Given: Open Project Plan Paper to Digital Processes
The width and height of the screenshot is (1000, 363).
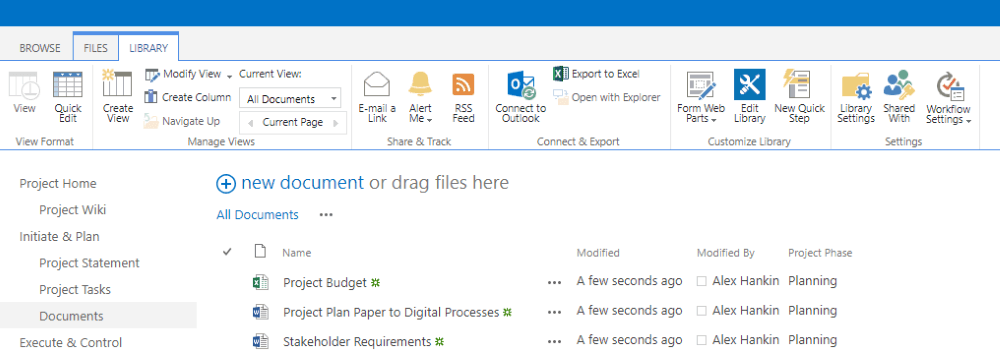Looking at the screenshot, I should 391,312.
